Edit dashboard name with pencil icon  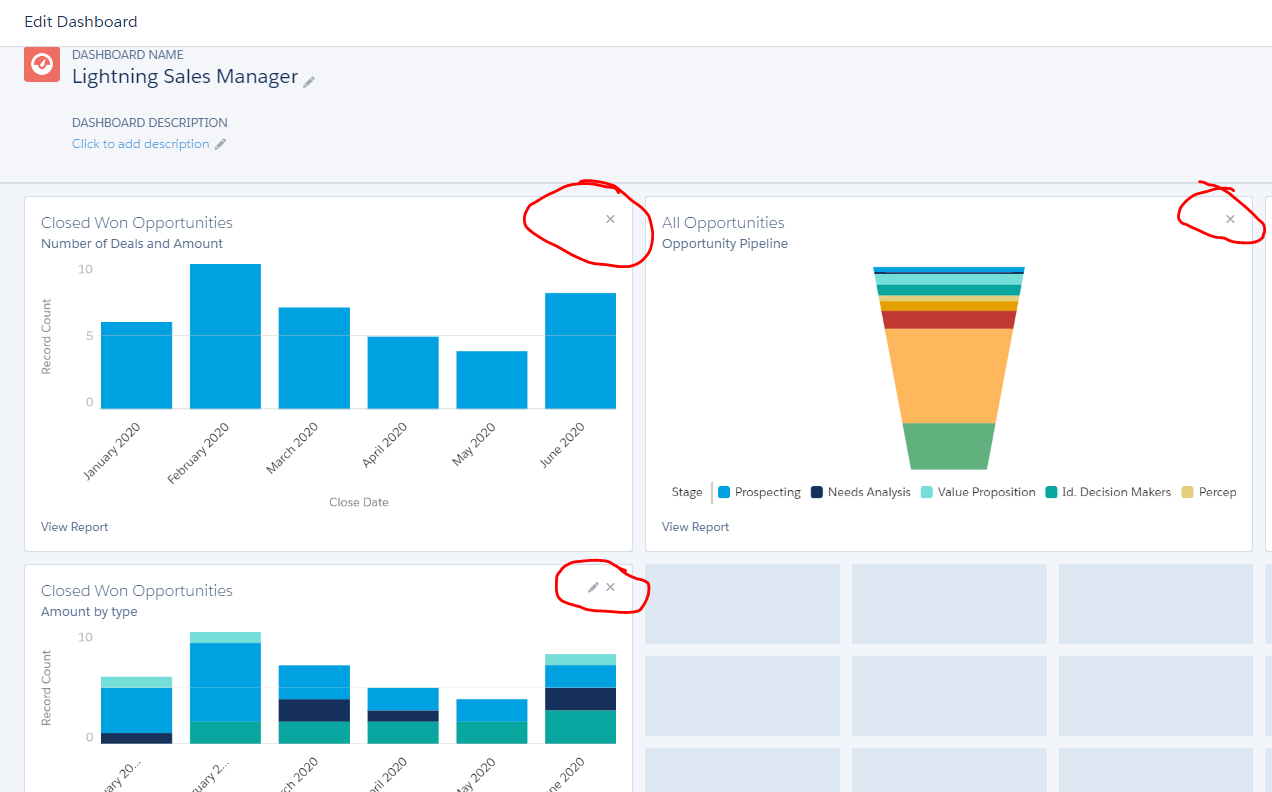(x=310, y=81)
